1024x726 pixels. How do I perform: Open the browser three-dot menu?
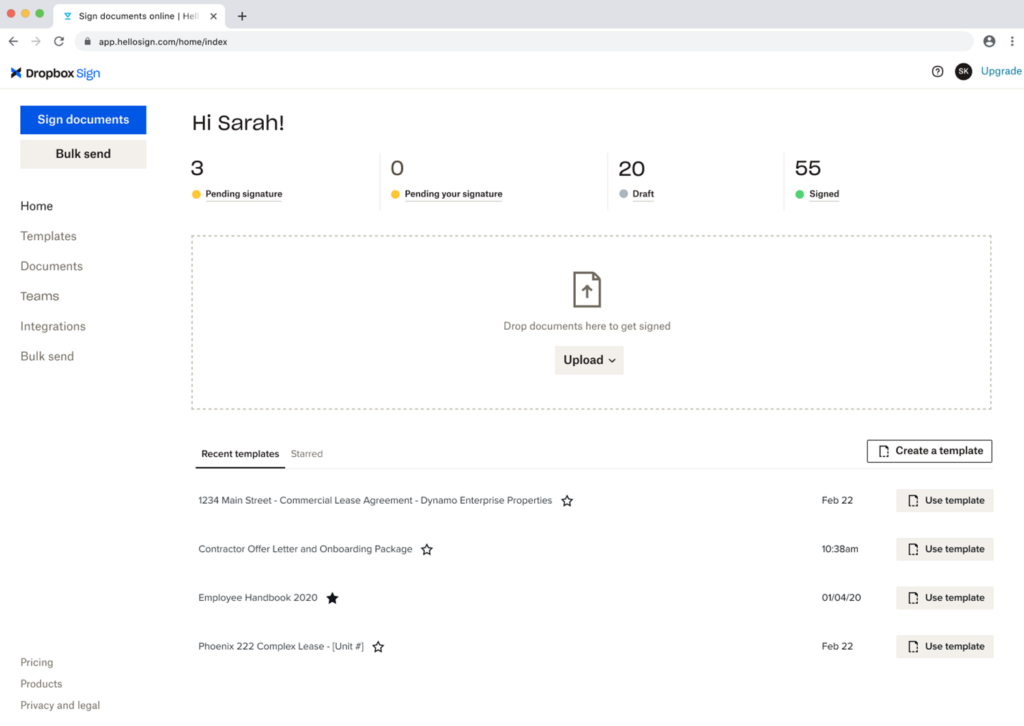point(1012,41)
